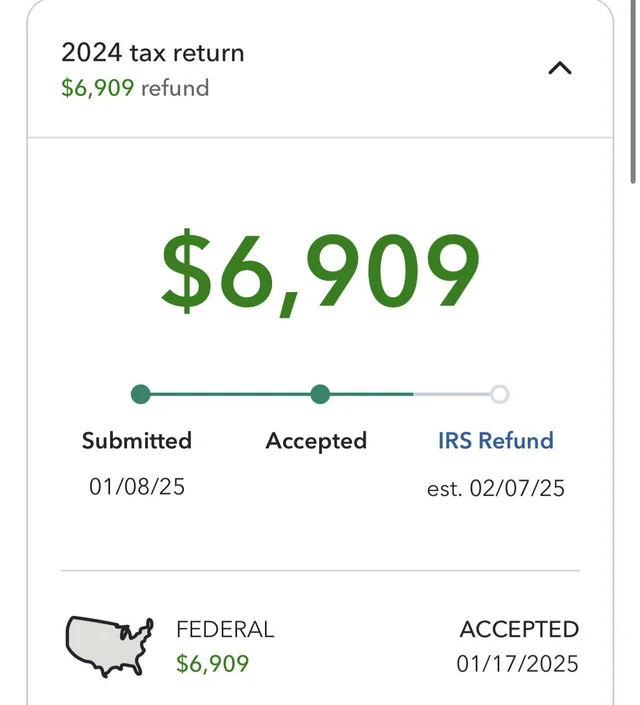Click progress line between Submitted and Accepted dots
This screenshot has height=705, width=640.
click(230, 394)
